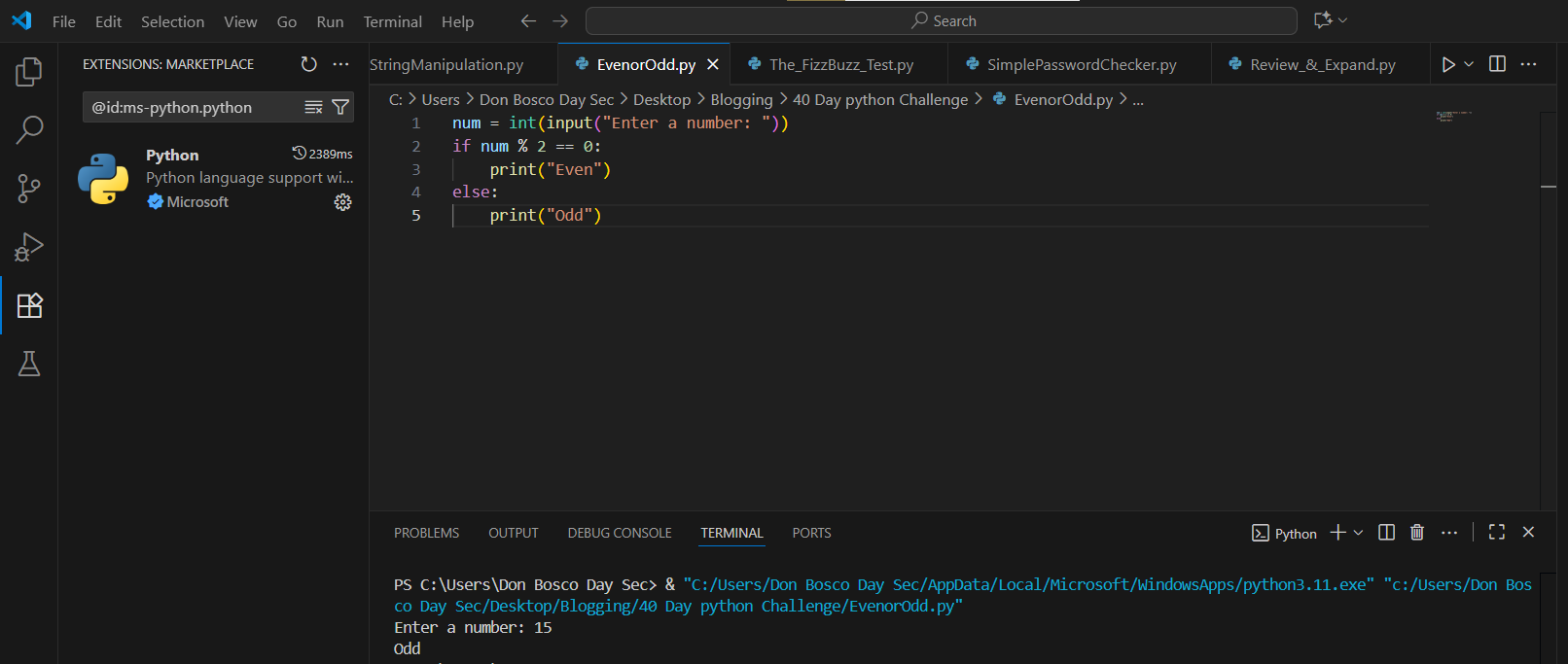
Task: Open the Search view in activity bar
Action: (x=29, y=129)
